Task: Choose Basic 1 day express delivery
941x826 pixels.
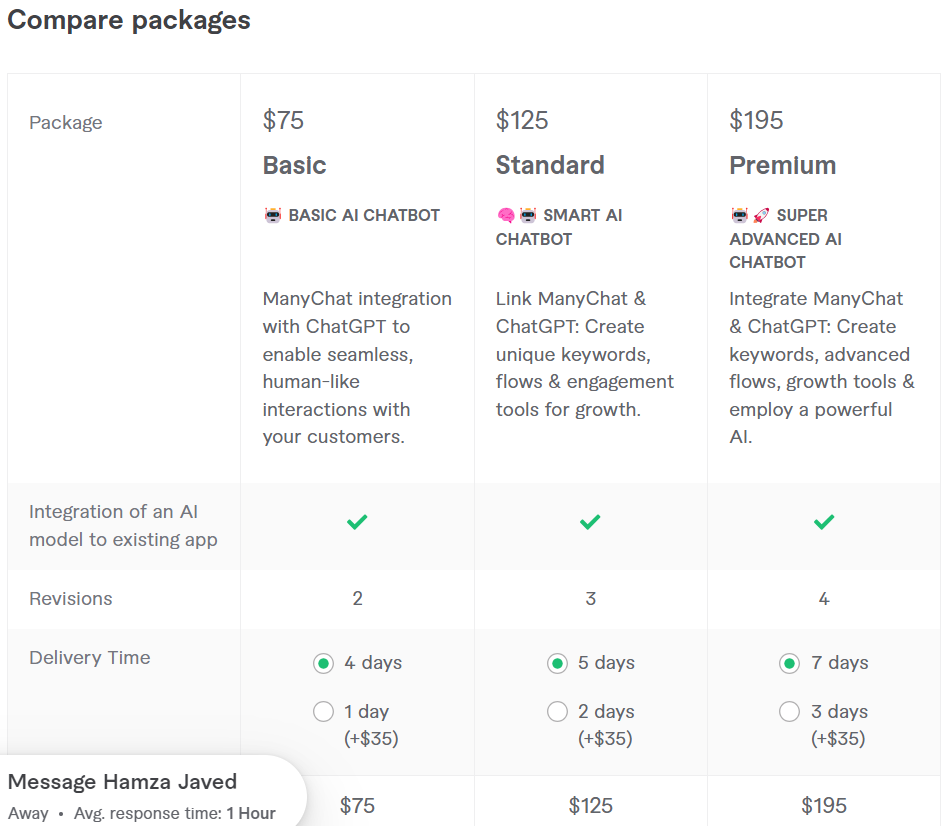Action: pos(323,712)
